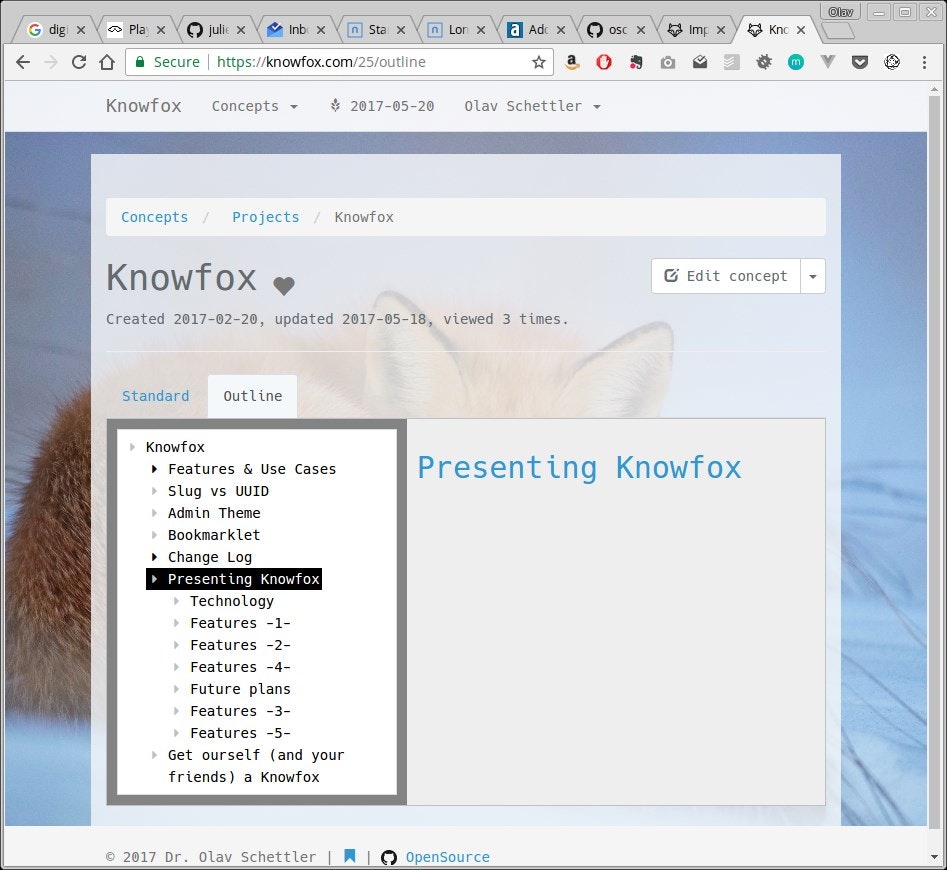
Task: Toggle the favorite heart next to Knowfox title
Action: (x=284, y=286)
